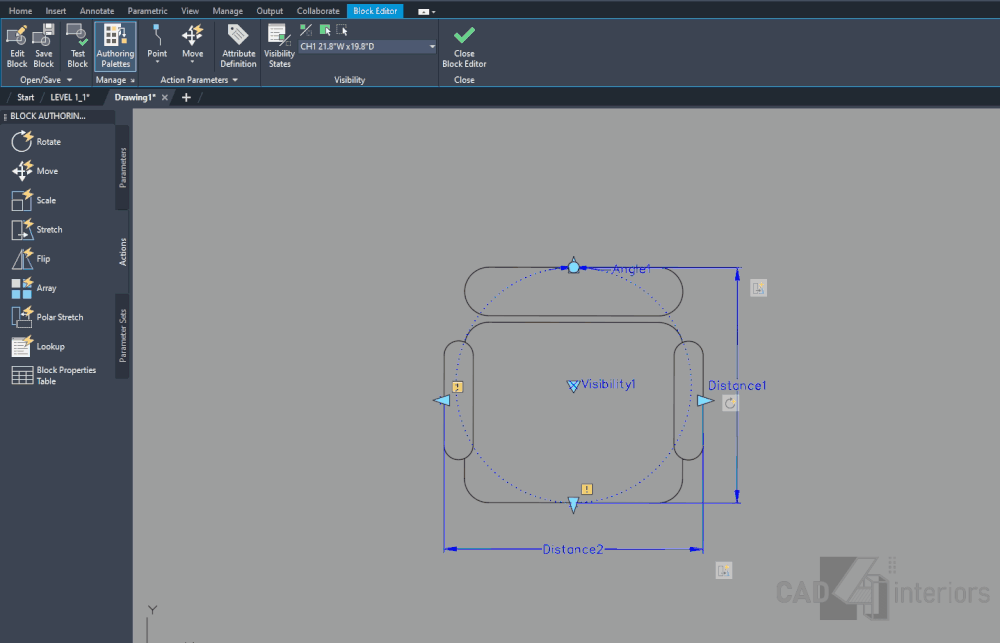Click the bottom yellow alert marker

587,489
